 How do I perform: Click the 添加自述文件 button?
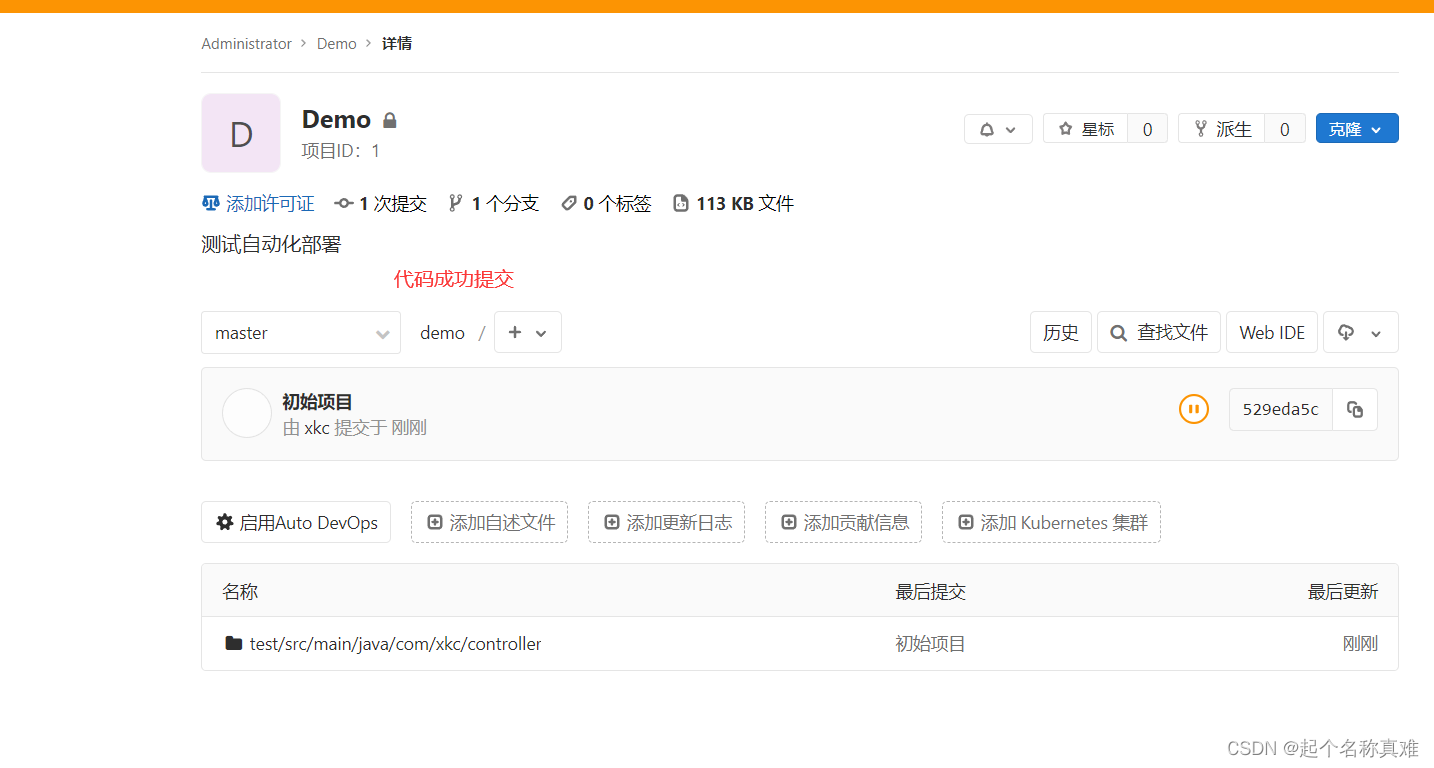pos(489,522)
